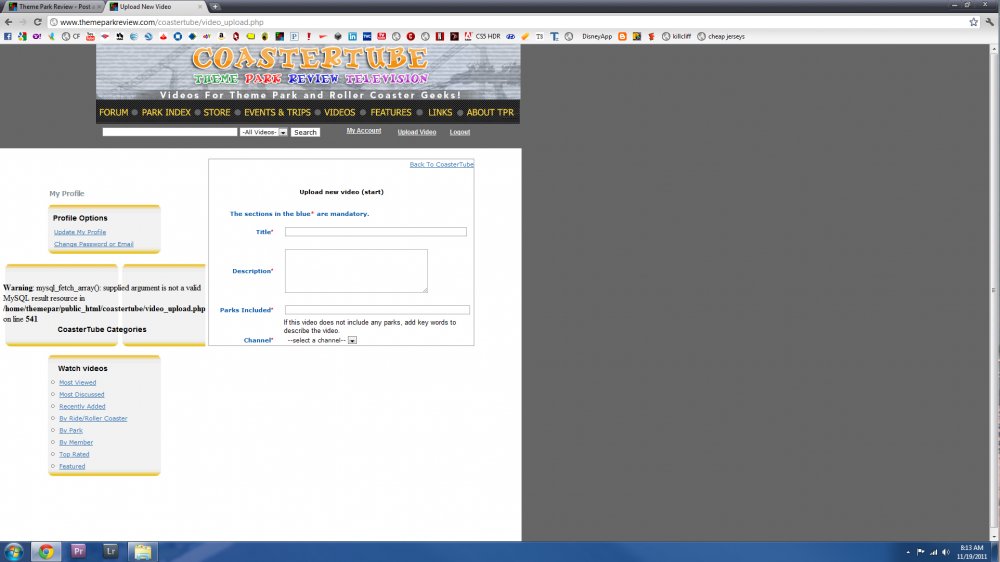Follow the Back To CoasterTube link
Screen dimensions: 1000x562
coord(441,164)
